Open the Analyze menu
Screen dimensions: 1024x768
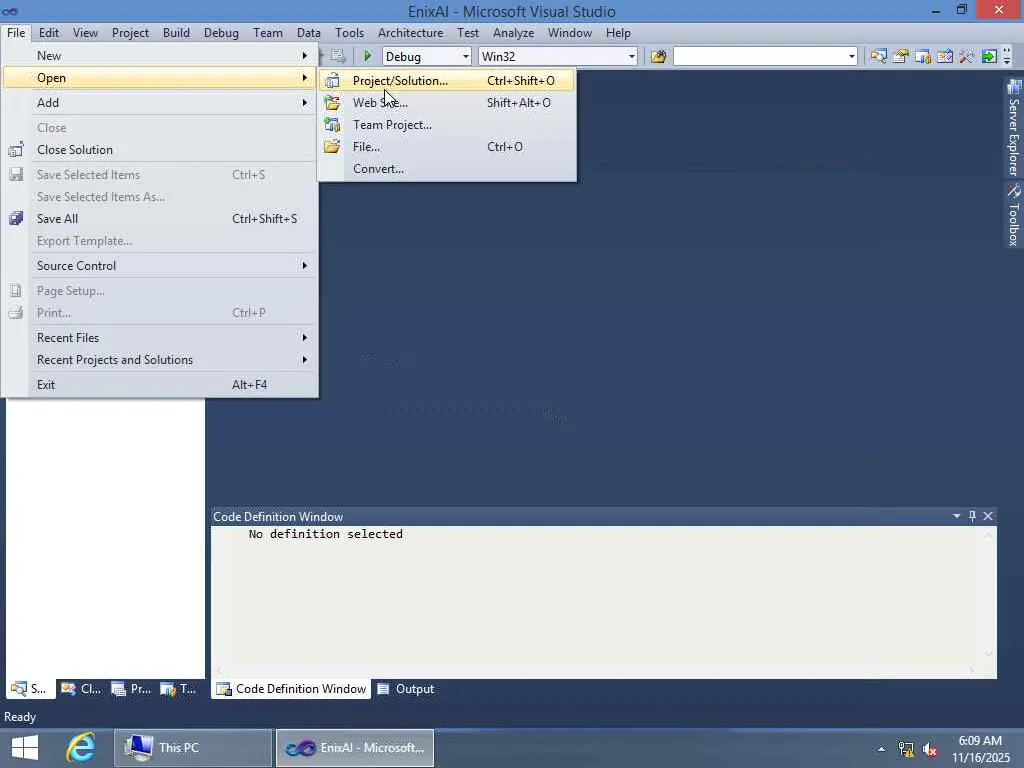click(513, 33)
